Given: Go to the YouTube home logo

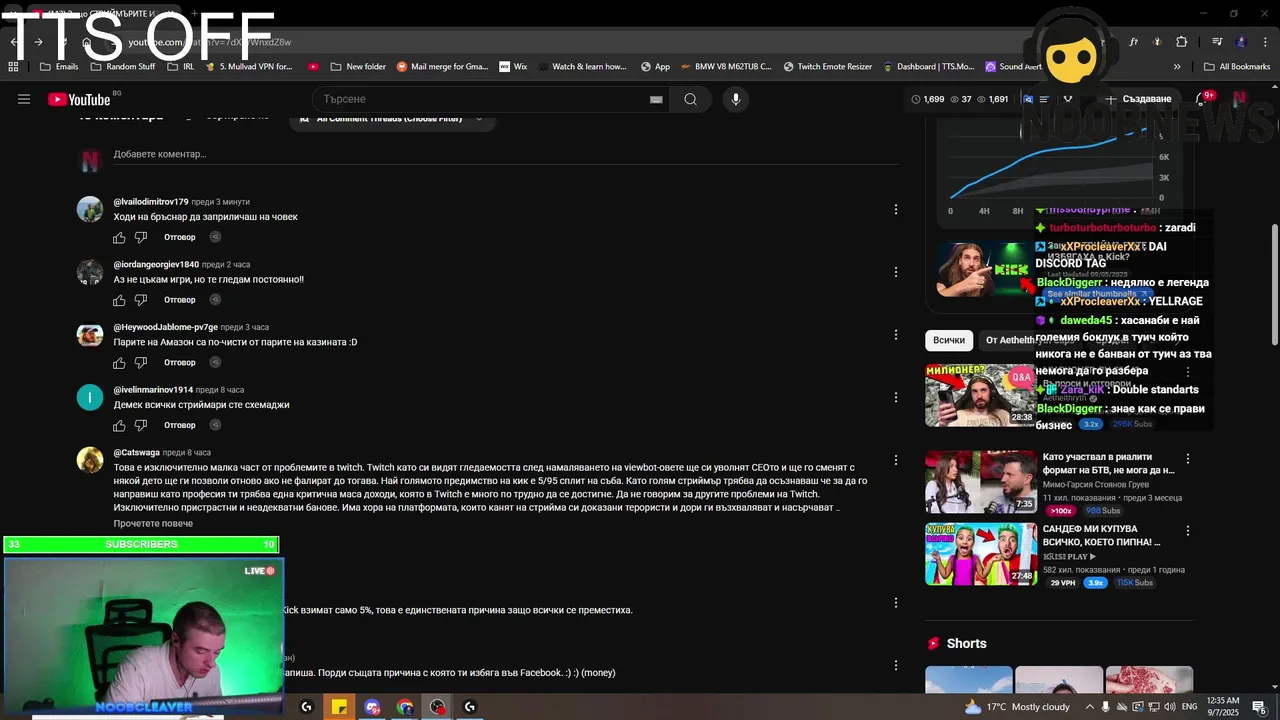Looking at the screenshot, I should coord(79,99).
